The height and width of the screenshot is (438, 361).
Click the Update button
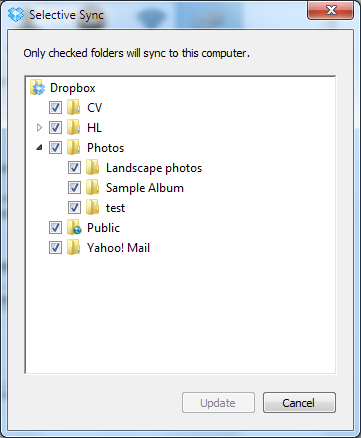pos(218,403)
